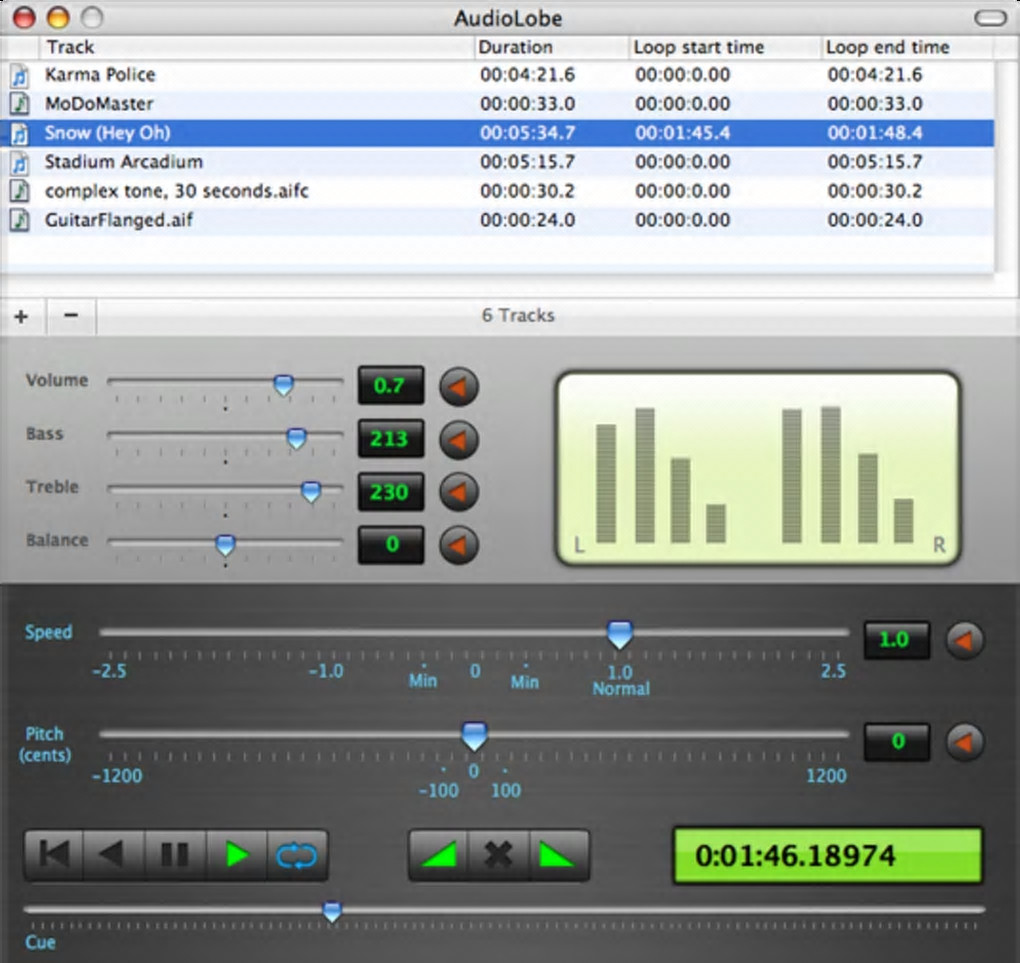Screen dimensions: 1020x963
Task: Reset Bass with its orange arrow button
Action: coord(459,439)
